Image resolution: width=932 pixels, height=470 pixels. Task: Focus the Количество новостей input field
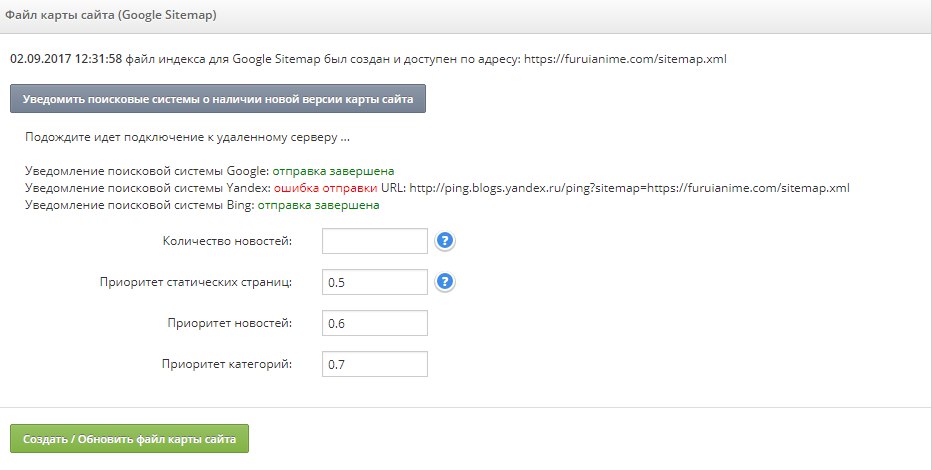(x=374, y=241)
